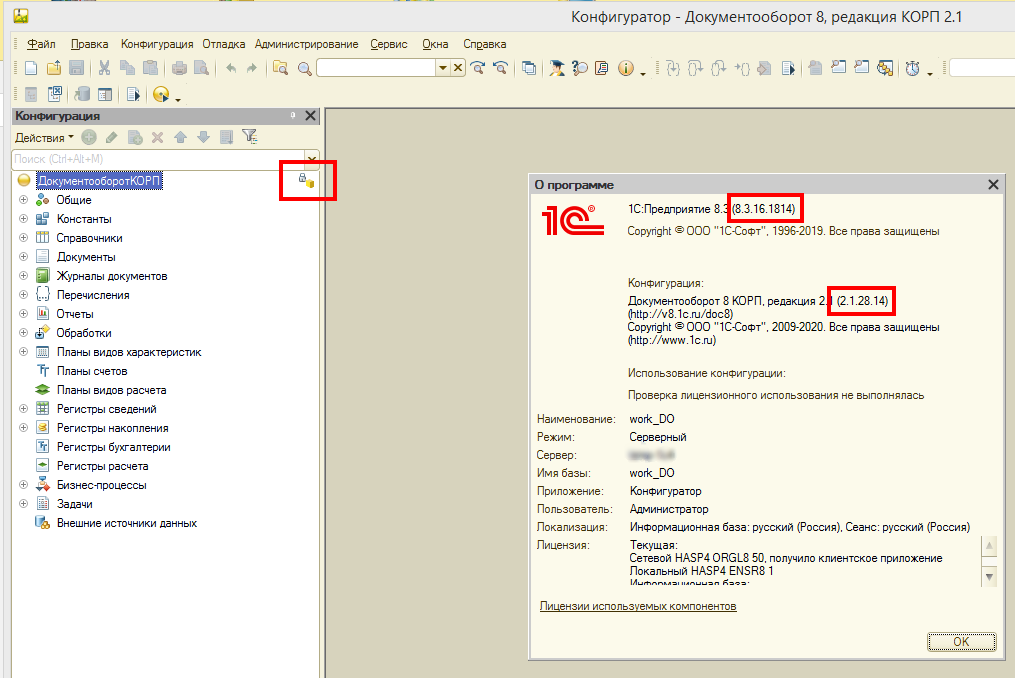The height and width of the screenshot is (678, 1015).
Task: Click the About info icon in toolbar
Action: coord(625,68)
